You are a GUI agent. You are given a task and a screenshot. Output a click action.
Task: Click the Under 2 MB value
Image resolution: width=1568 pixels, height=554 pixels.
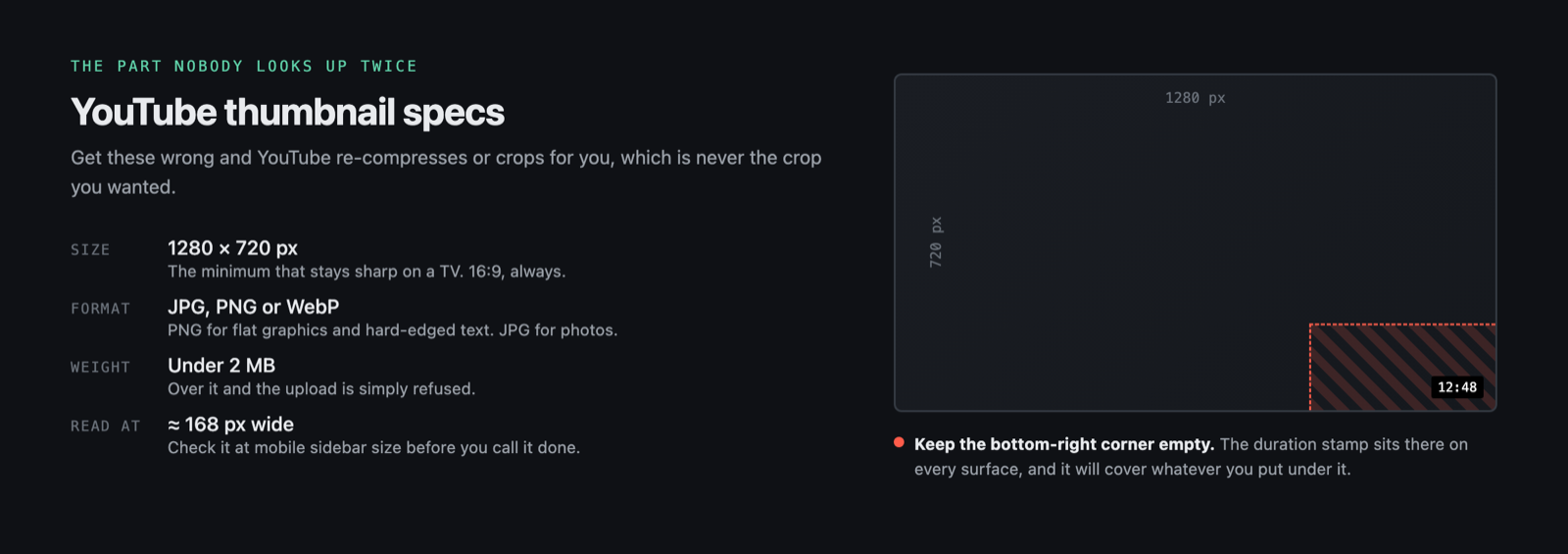(x=221, y=366)
